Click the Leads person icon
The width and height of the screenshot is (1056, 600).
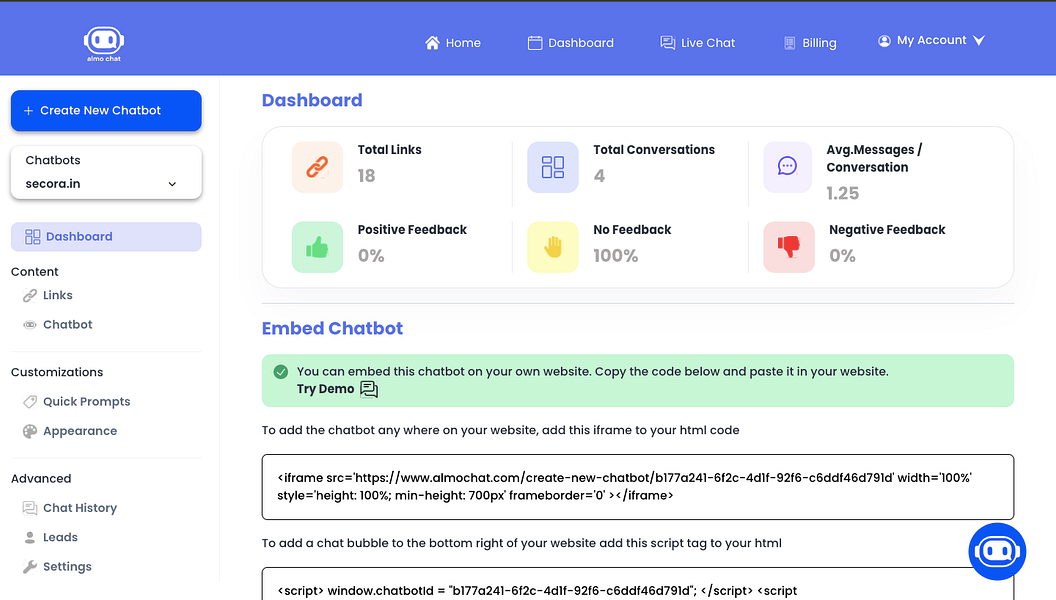click(30, 537)
